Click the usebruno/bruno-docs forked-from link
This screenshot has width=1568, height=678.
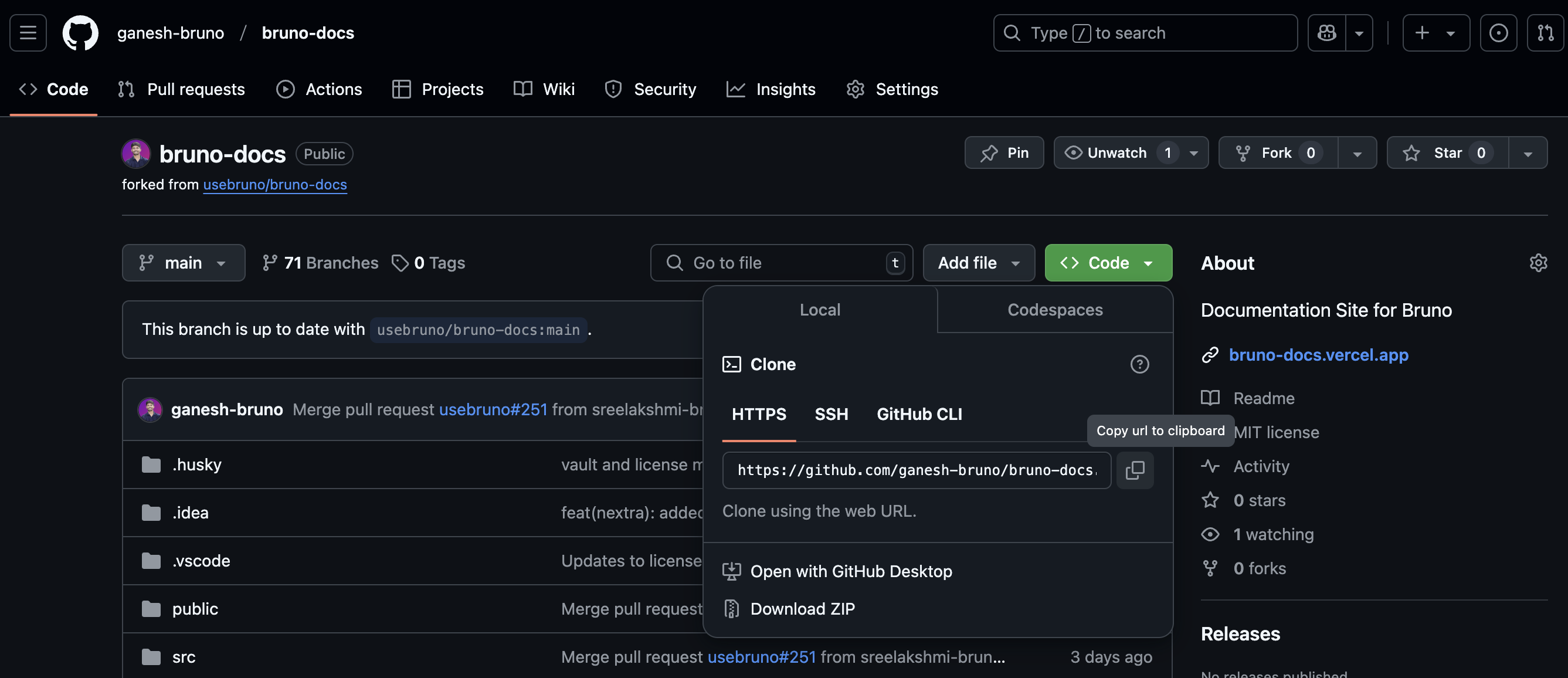tap(274, 184)
